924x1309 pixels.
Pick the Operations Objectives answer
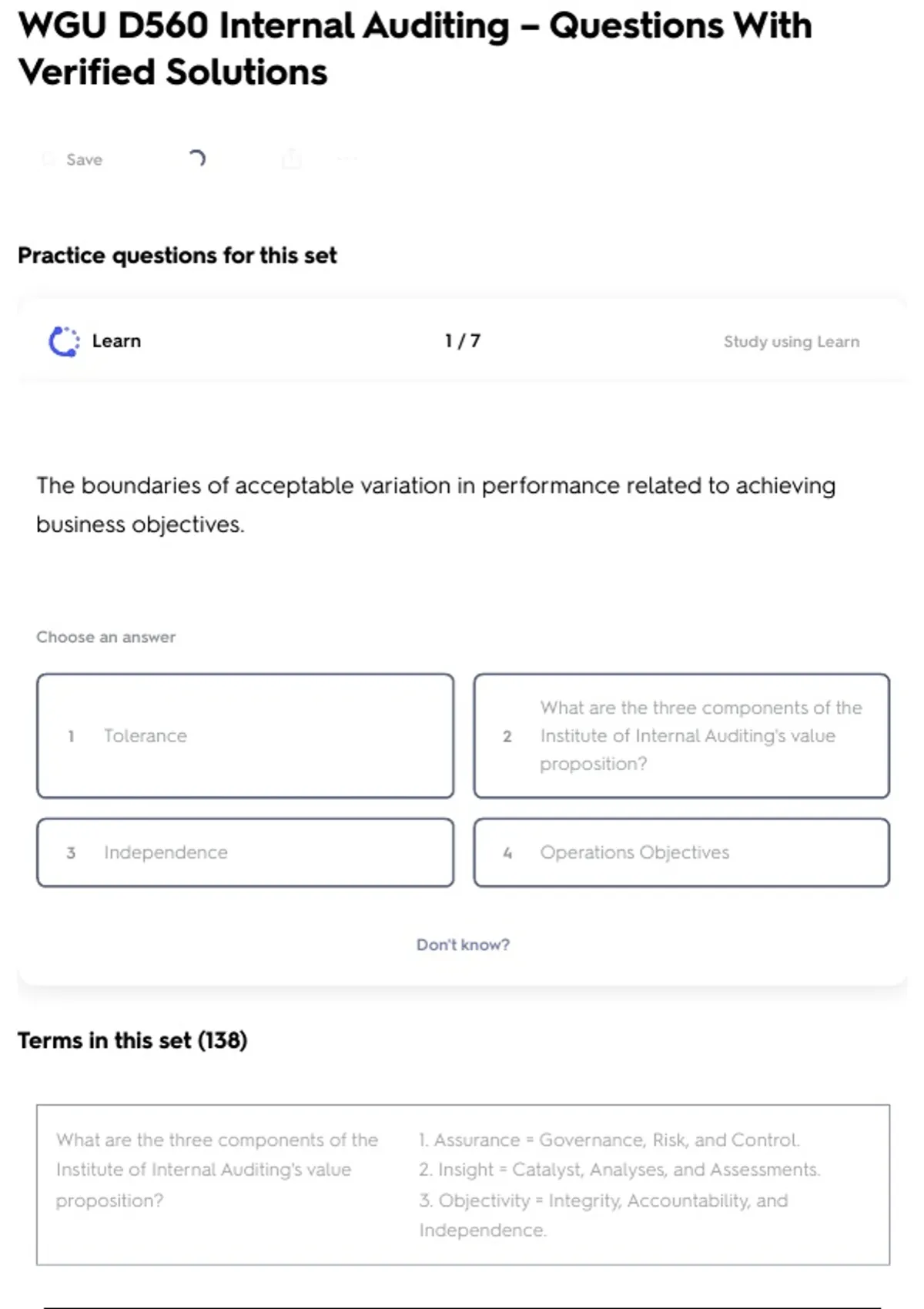tap(681, 852)
